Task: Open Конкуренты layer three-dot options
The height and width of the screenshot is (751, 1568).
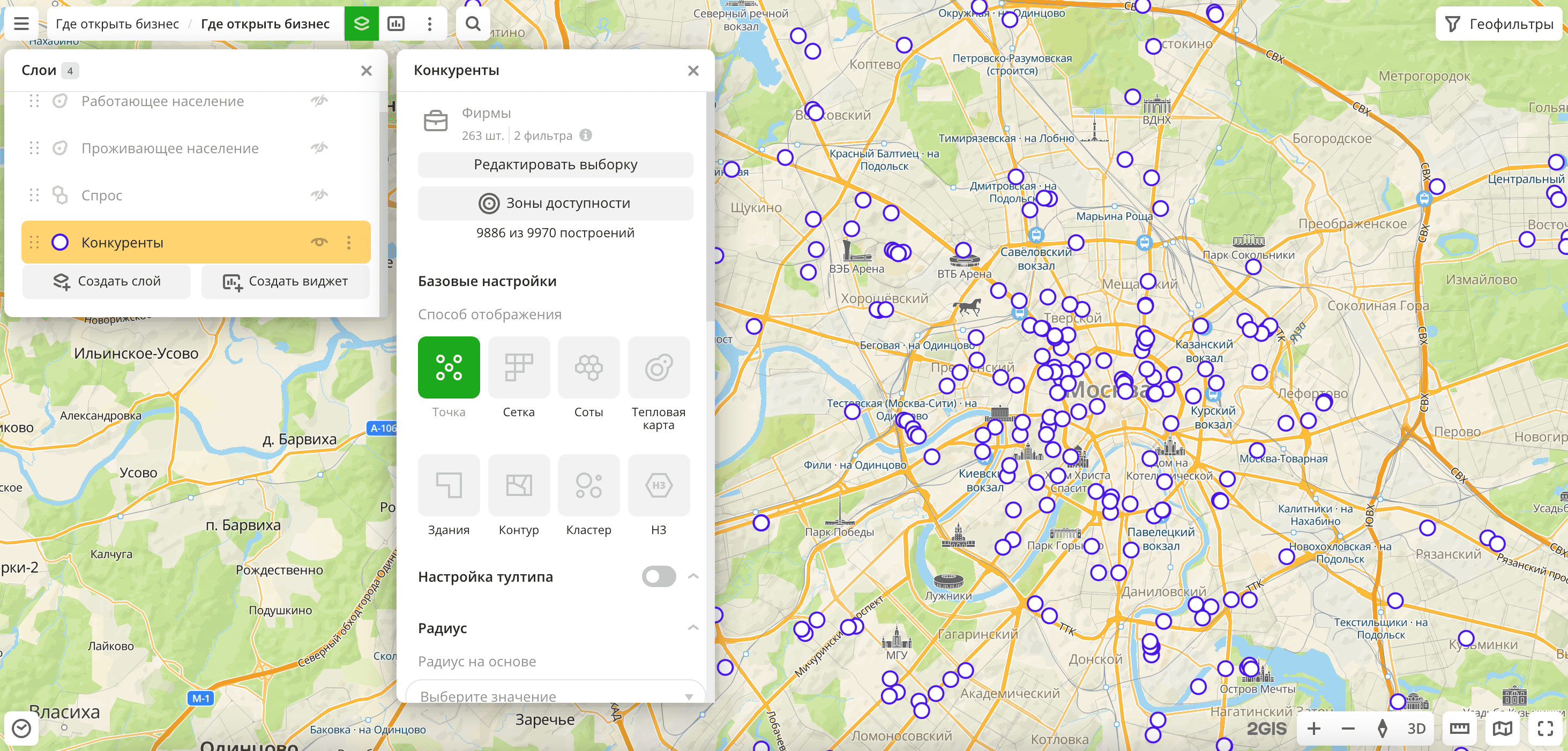Action: click(349, 242)
